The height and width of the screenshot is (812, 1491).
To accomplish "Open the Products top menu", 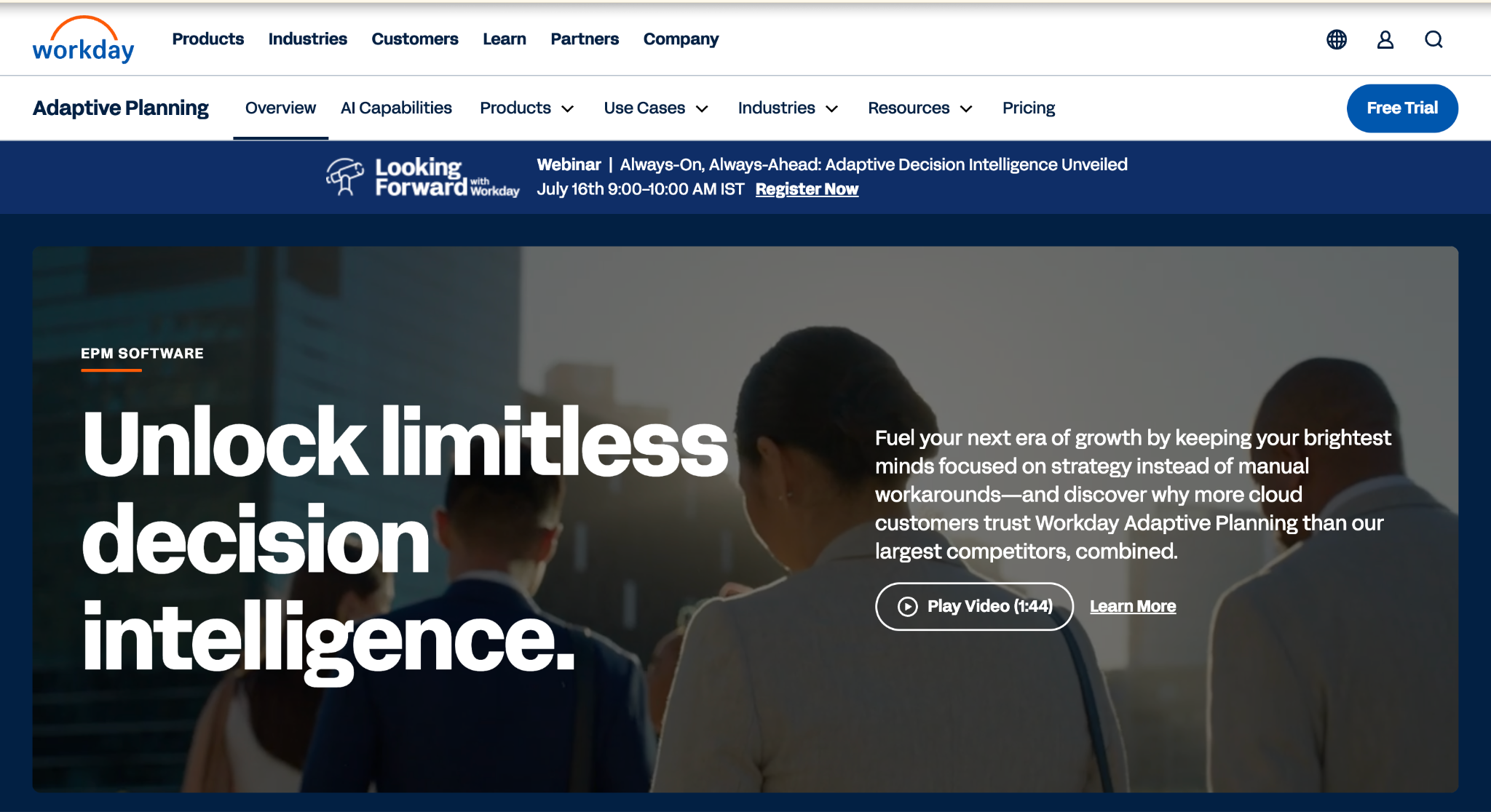I will 207,39.
